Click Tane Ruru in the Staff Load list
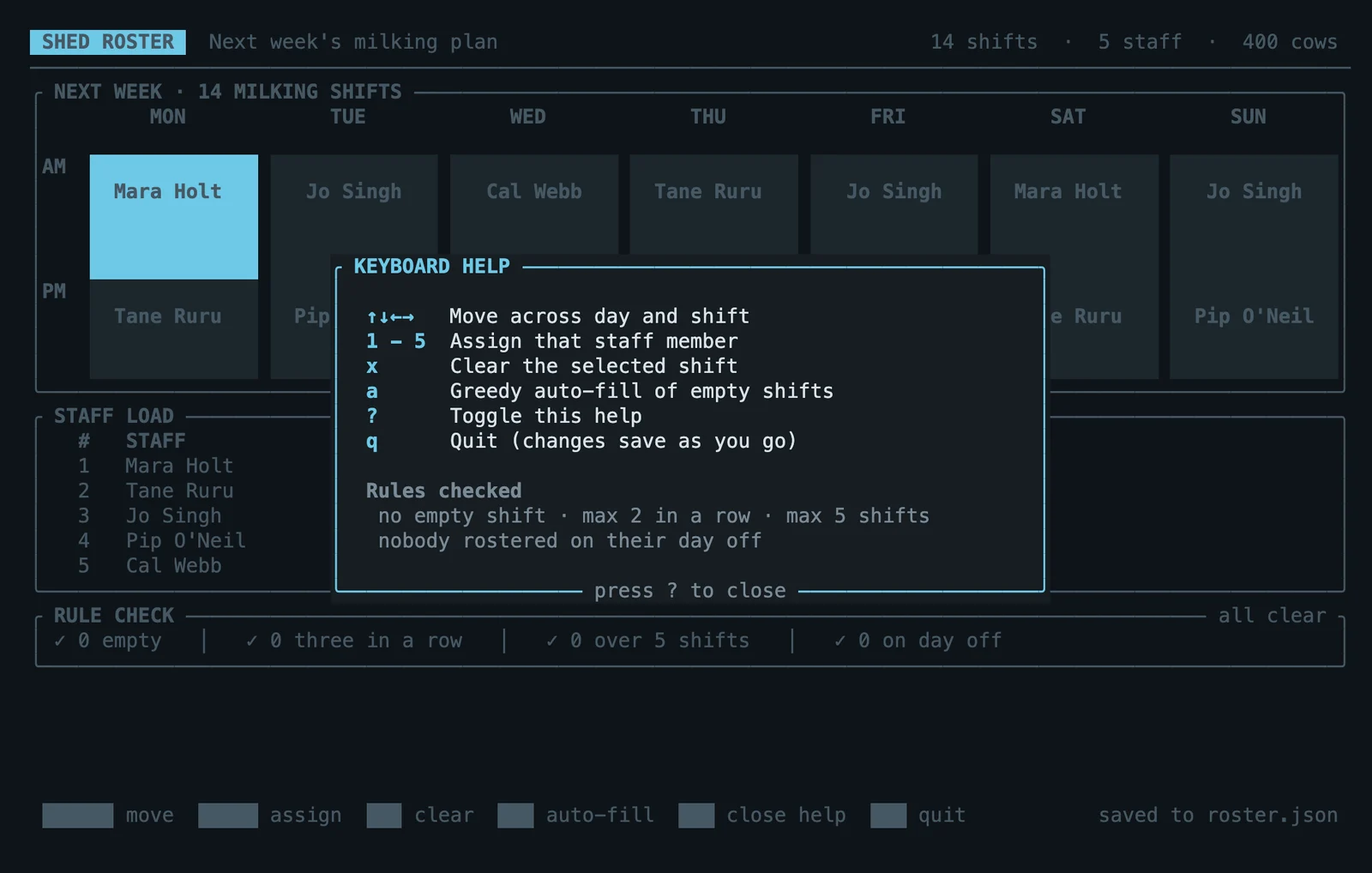The height and width of the screenshot is (873, 1372). [x=179, y=491]
